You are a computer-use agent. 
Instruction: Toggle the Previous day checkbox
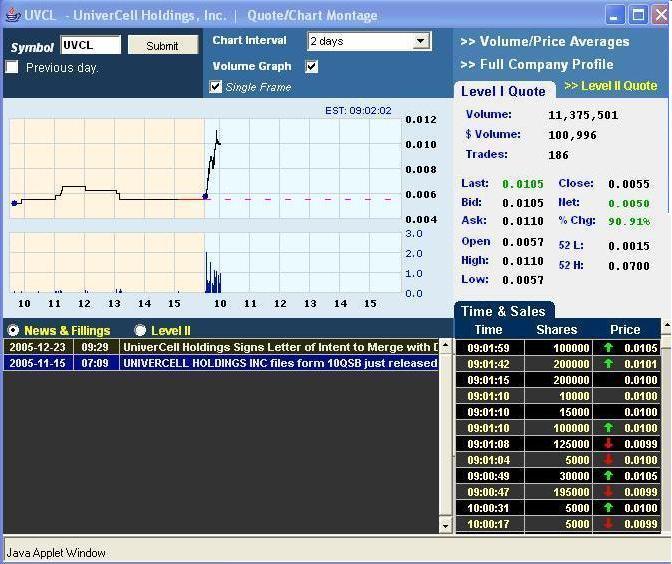12,67
